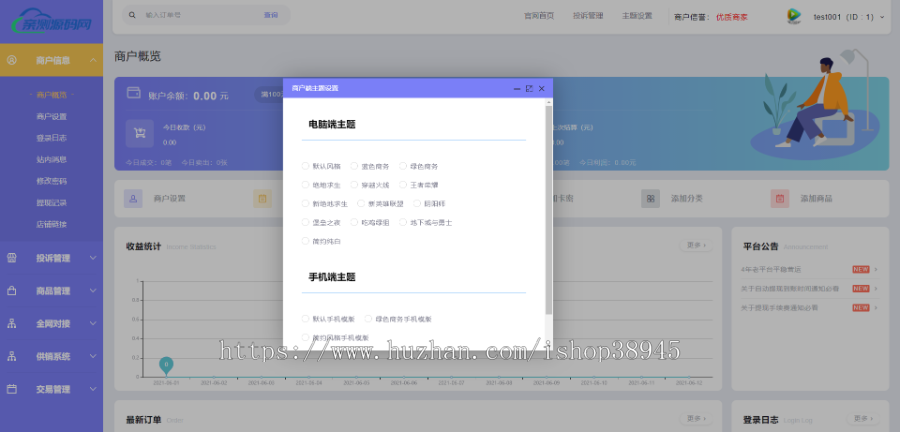Collapse the 商户信息 menu chevron
The image size is (900, 432).
pyautogui.click(x=93, y=61)
